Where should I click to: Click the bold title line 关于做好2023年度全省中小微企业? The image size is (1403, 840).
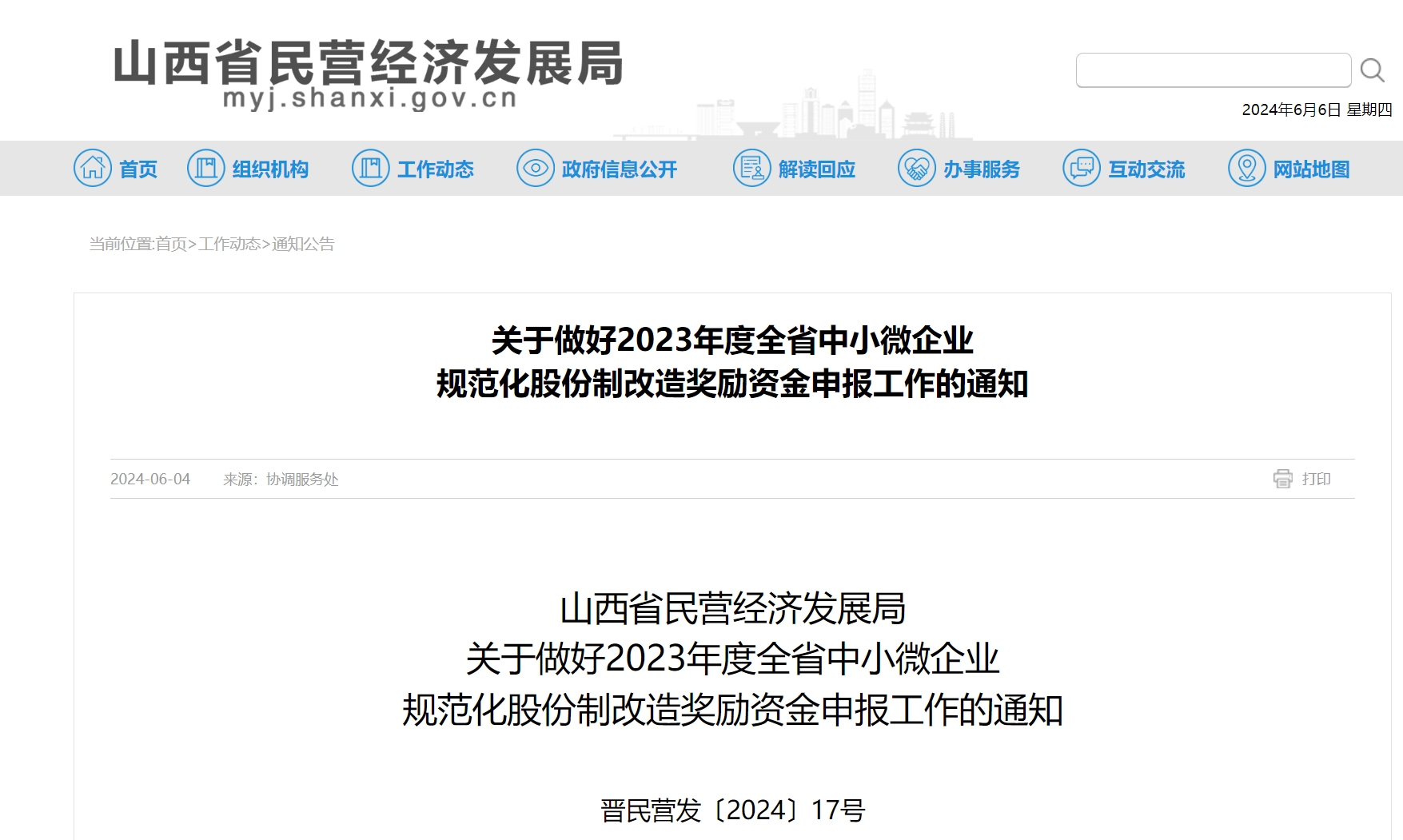732,340
